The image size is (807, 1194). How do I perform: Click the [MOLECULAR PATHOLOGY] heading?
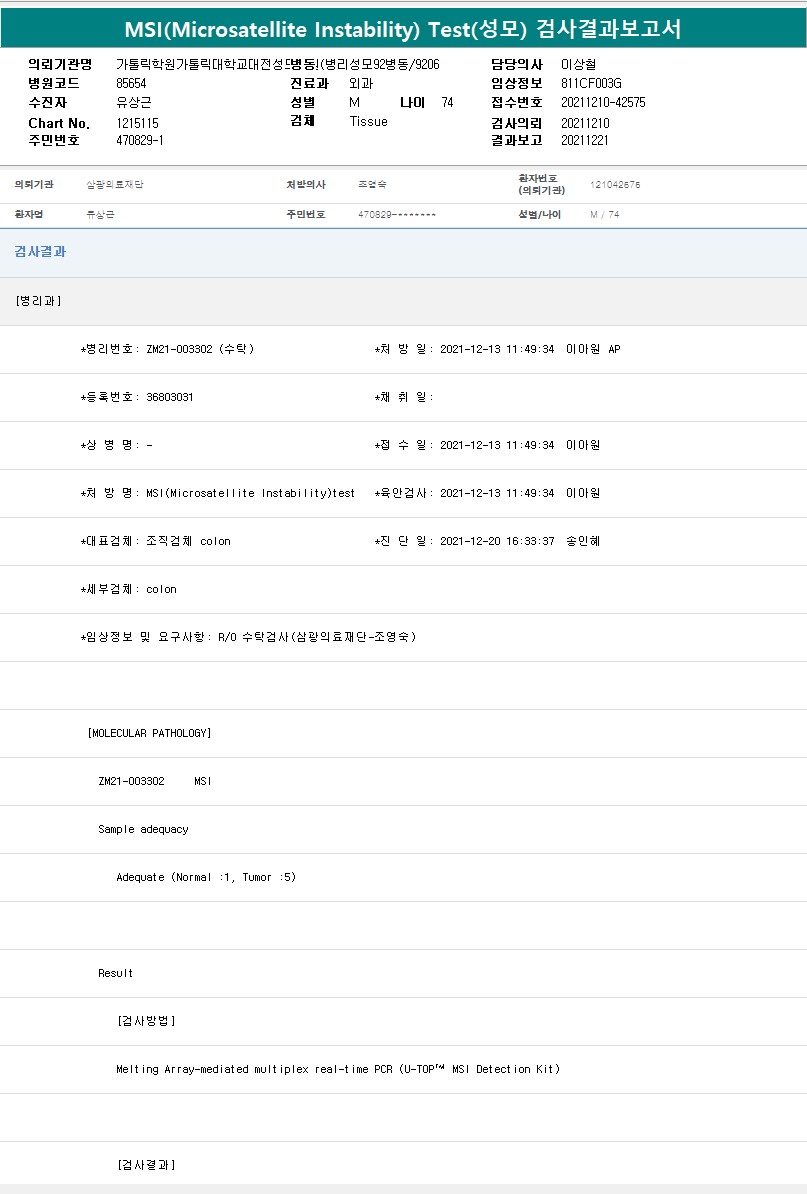tap(150, 733)
